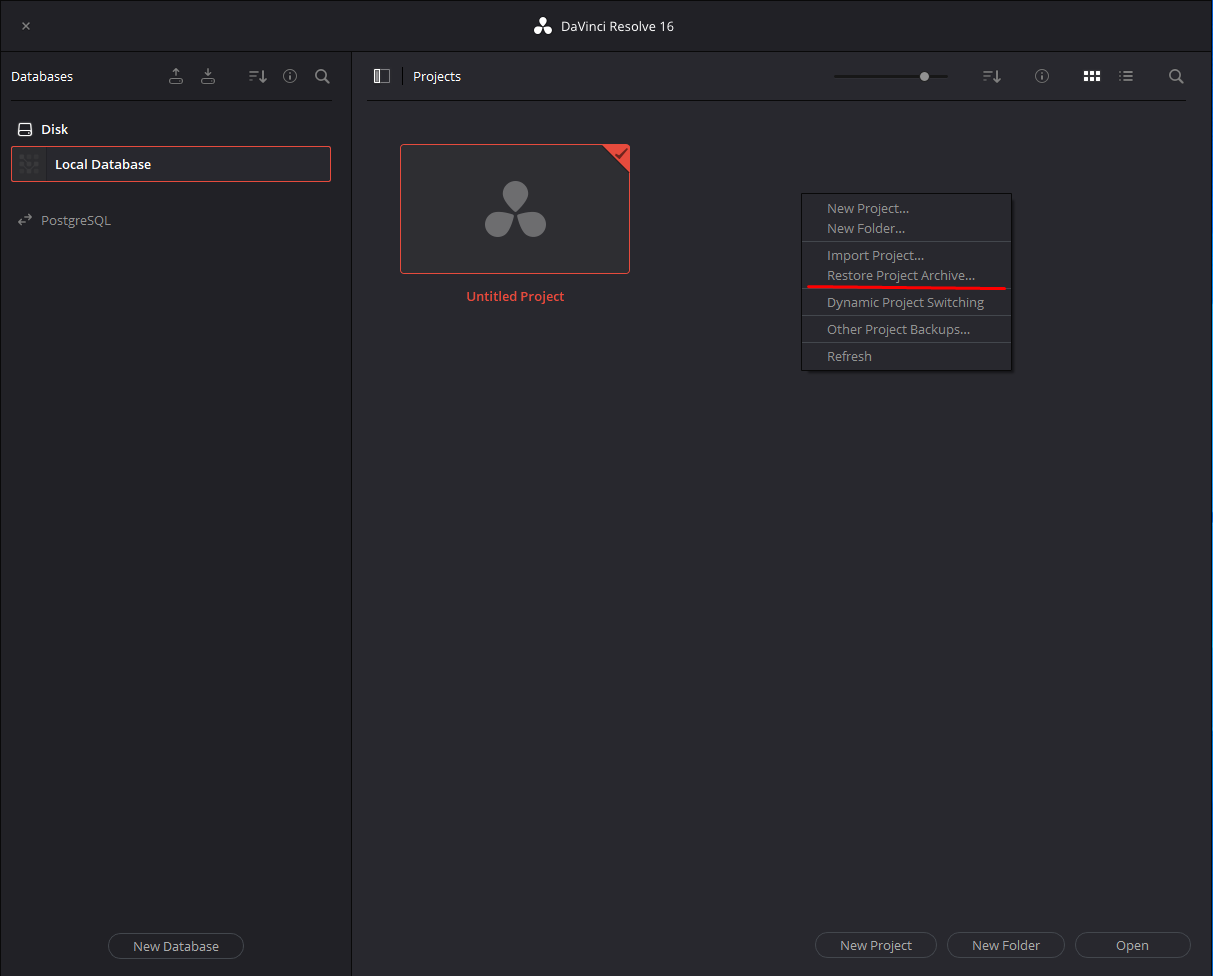This screenshot has height=976, width=1213.
Task: Open the projects sort order dropdown
Action: click(991, 76)
